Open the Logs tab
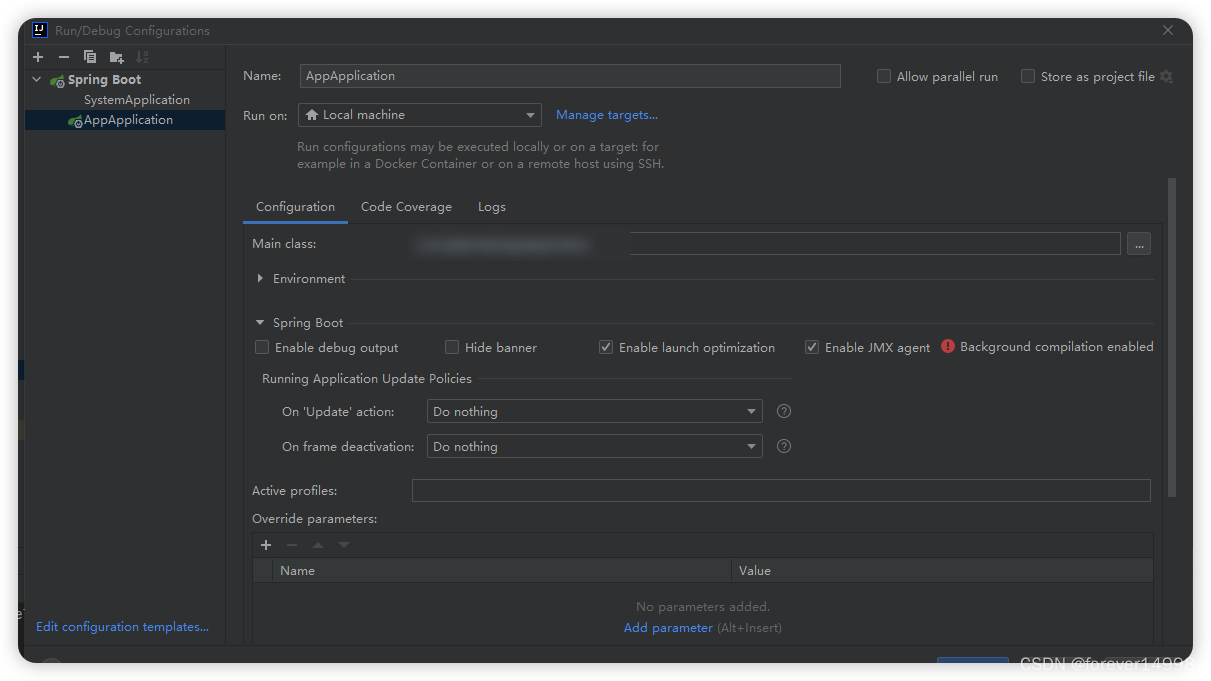 pyautogui.click(x=492, y=207)
